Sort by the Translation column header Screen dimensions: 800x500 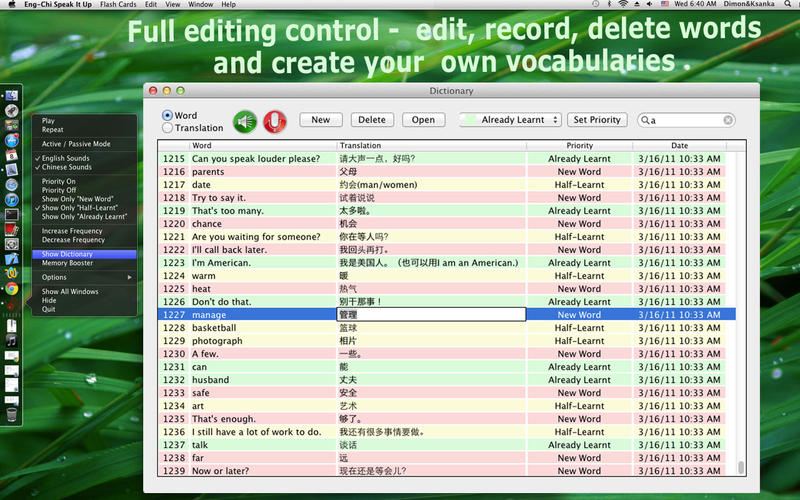[432, 145]
